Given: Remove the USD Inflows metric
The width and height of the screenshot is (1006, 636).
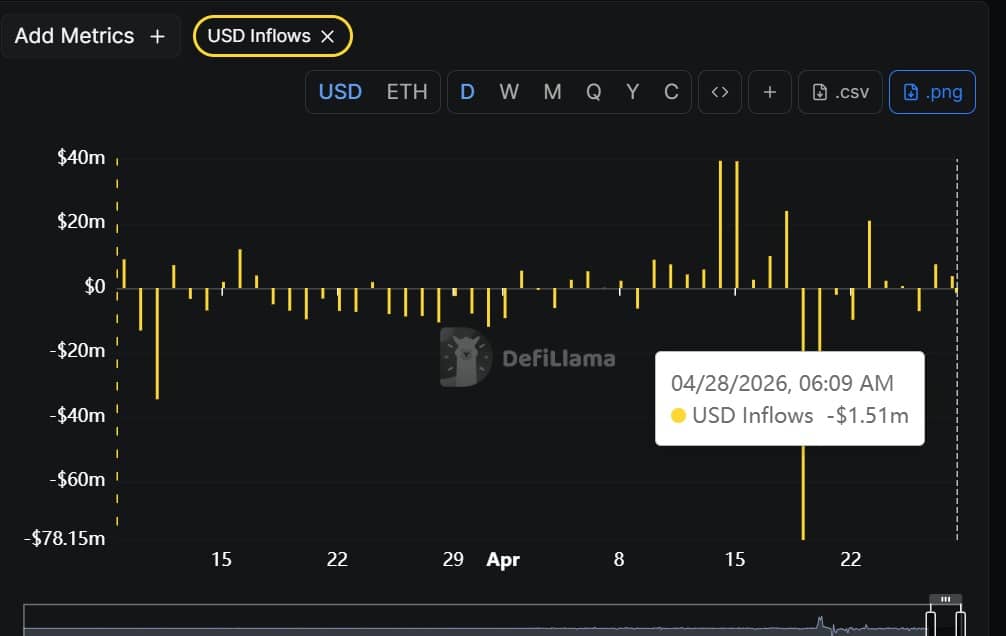Looking at the screenshot, I should click(328, 36).
